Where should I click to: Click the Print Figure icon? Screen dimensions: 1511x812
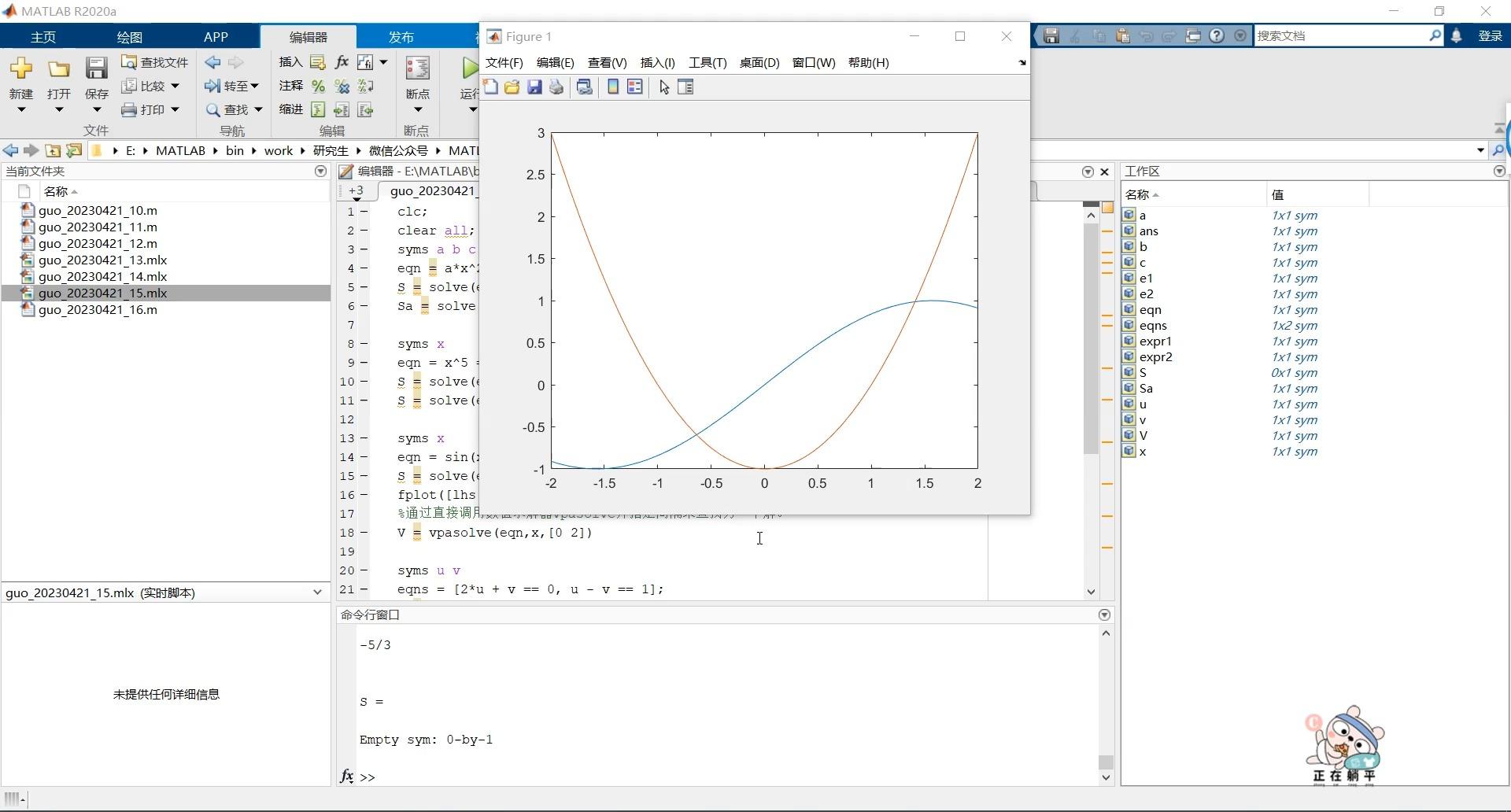[x=556, y=87]
